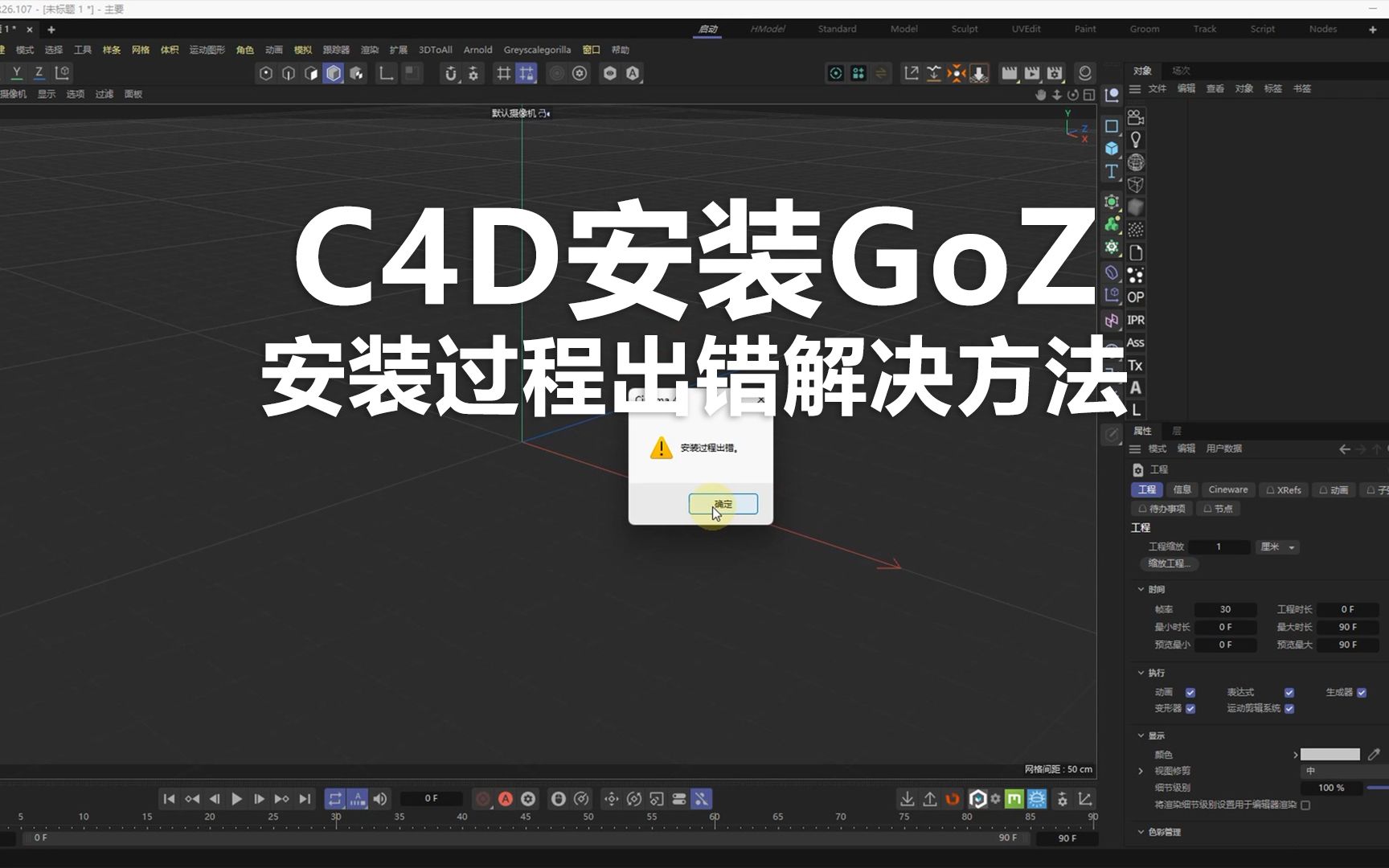Click the Ass export icon
Viewport: 1389px width, 868px height.
tap(1136, 342)
